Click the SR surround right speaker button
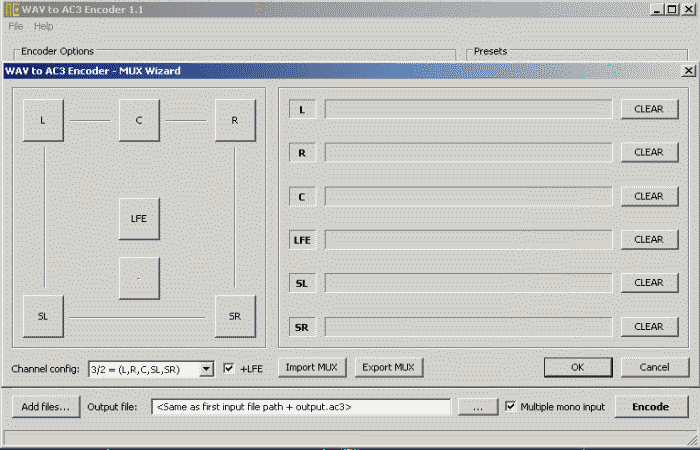700x450 pixels. (235, 316)
